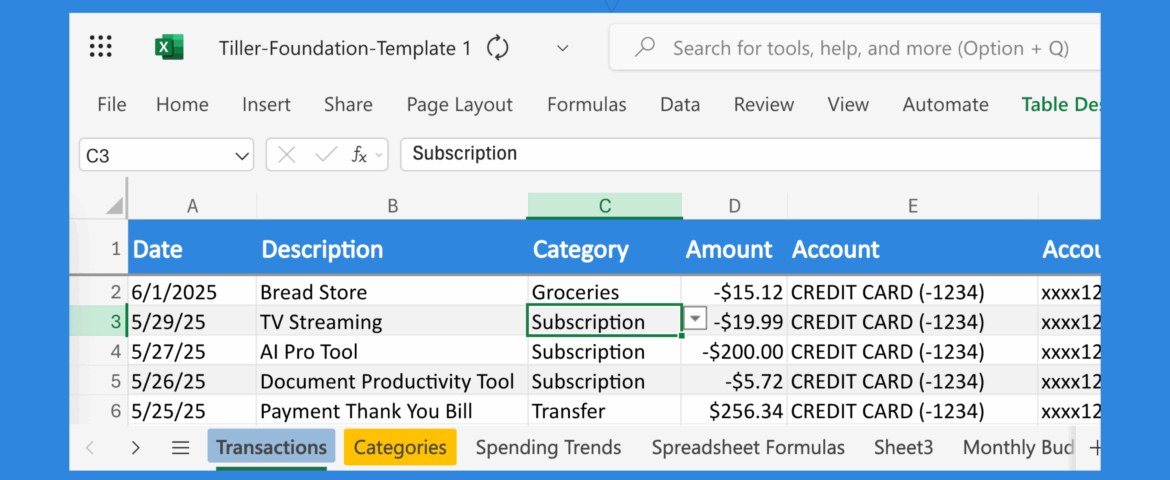Select the 5/27/25 date cell
1170x480 pixels.
(x=193, y=352)
